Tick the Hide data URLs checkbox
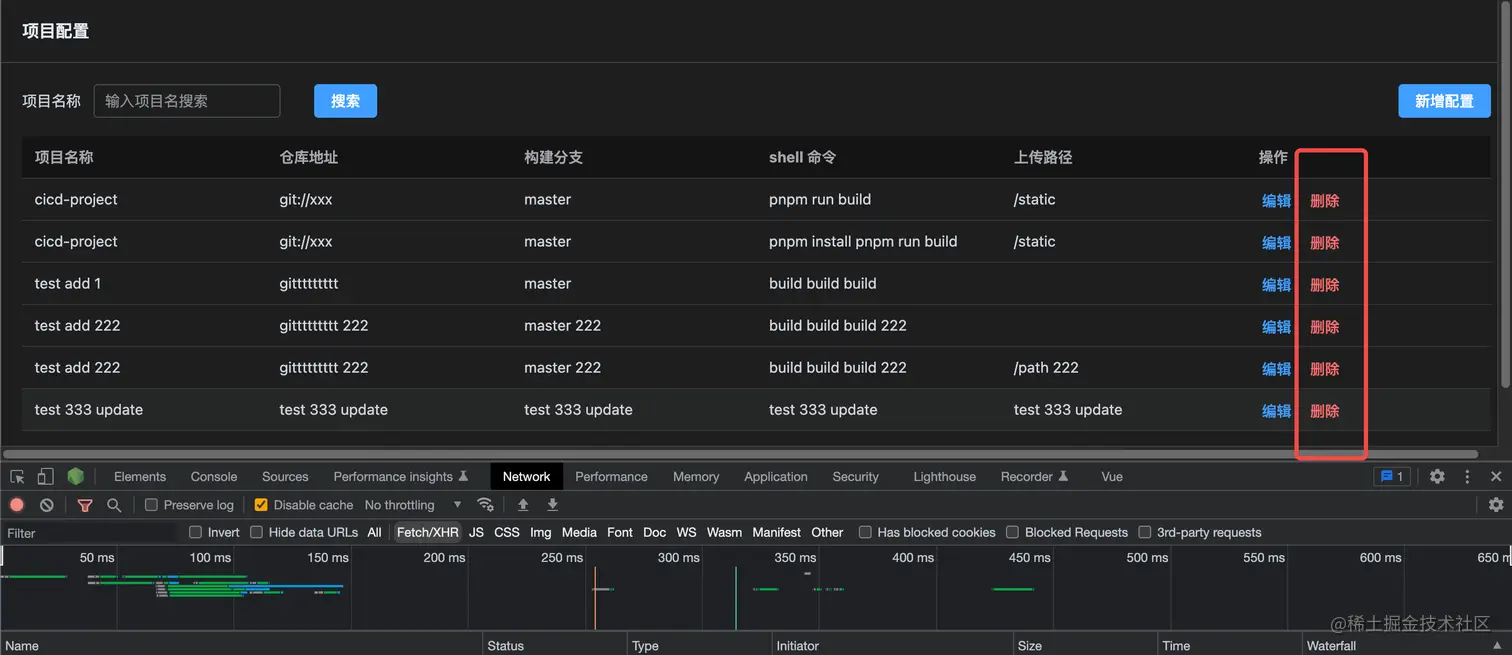 [x=256, y=532]
